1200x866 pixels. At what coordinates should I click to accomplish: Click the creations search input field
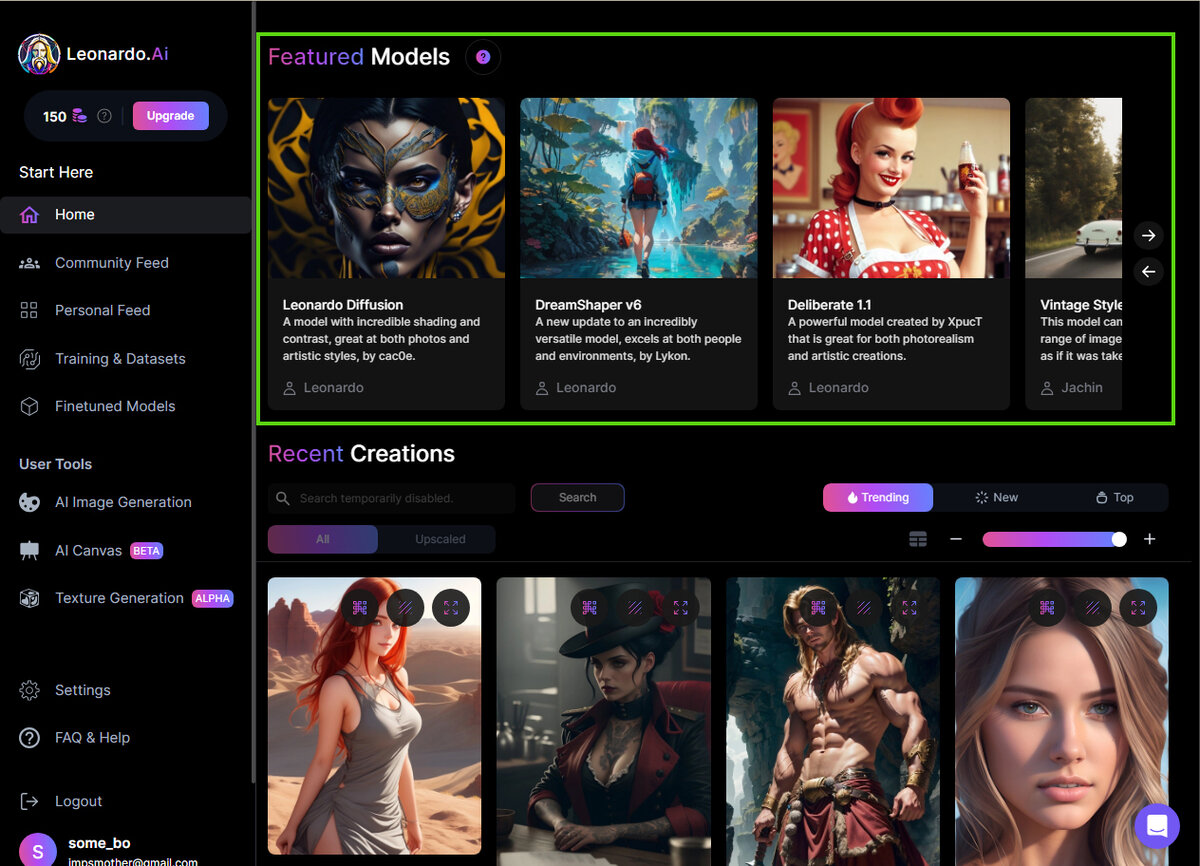pyautogui.click(x=392, y=498)
